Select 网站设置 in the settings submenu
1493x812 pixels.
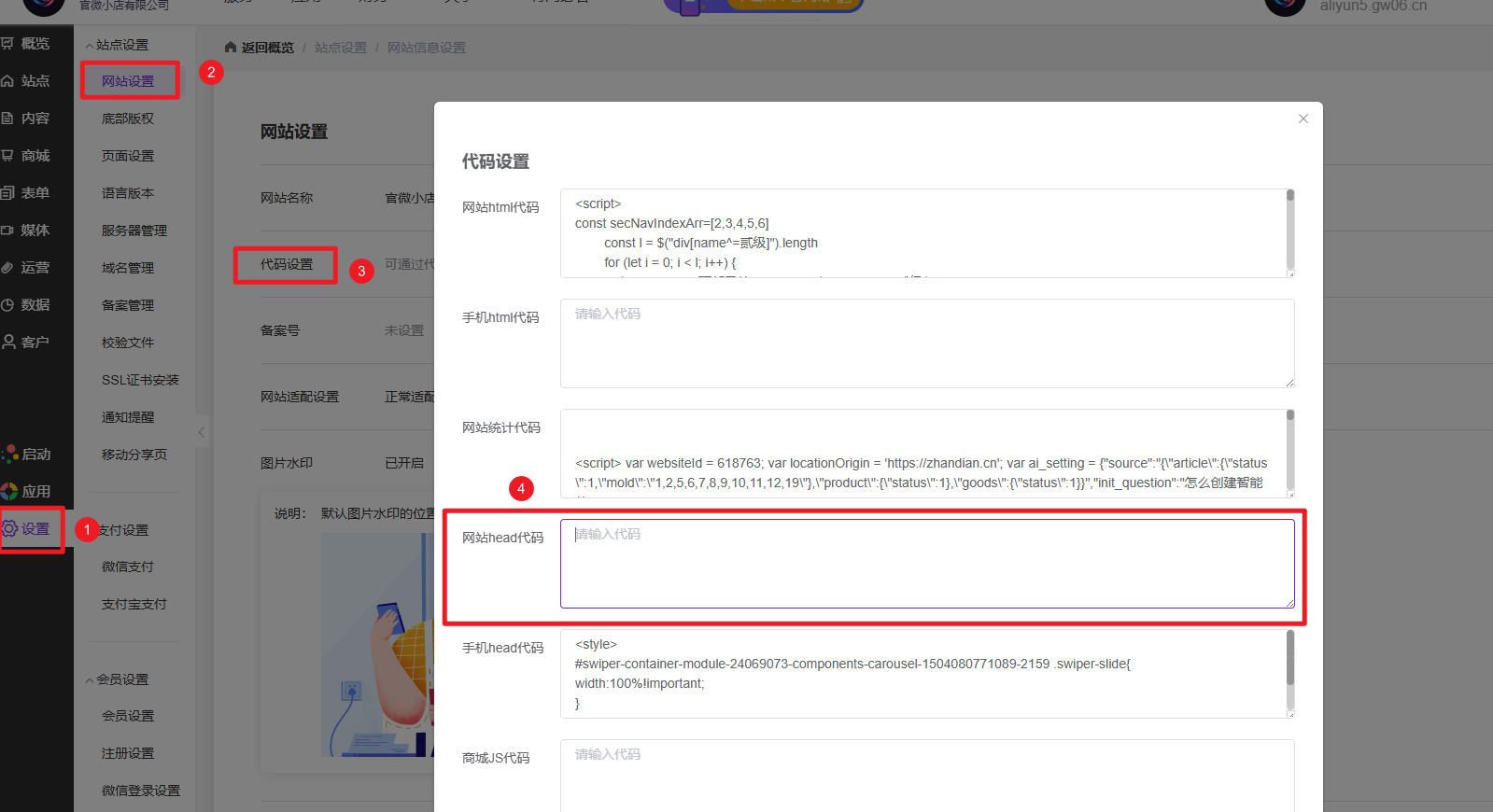[128, 81]
